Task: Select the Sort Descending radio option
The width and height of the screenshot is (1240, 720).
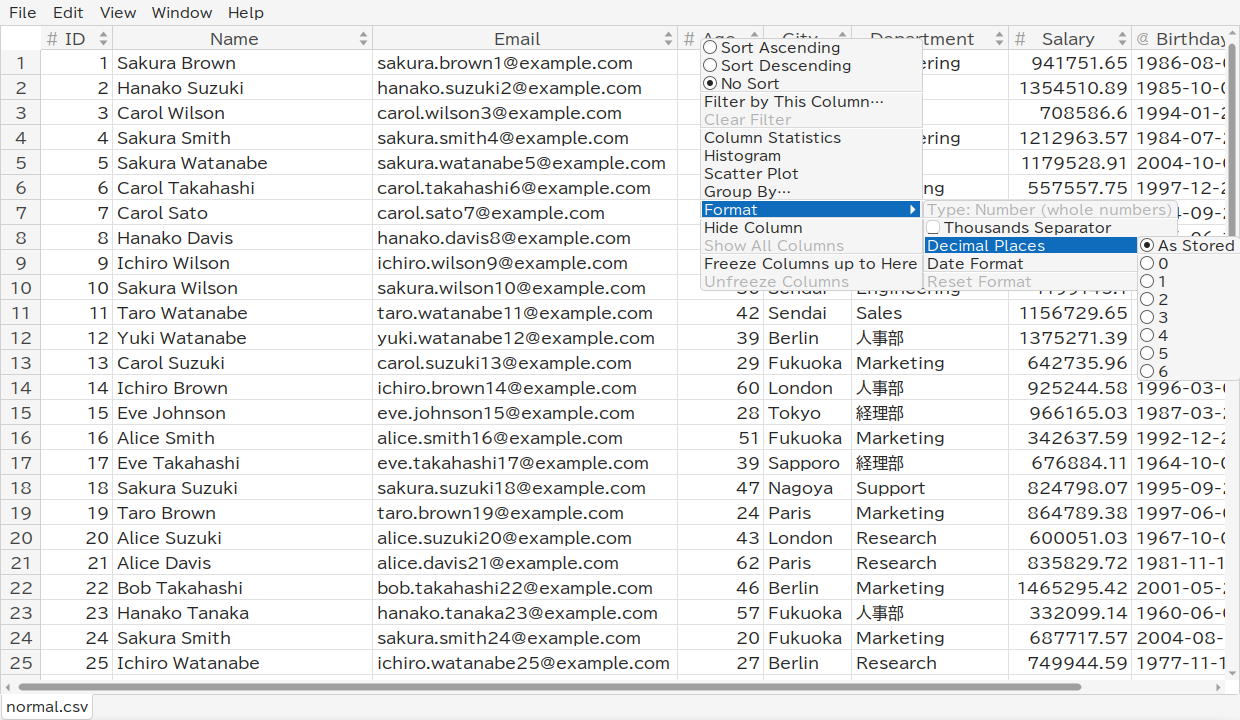Action: (x=710, y=66)
